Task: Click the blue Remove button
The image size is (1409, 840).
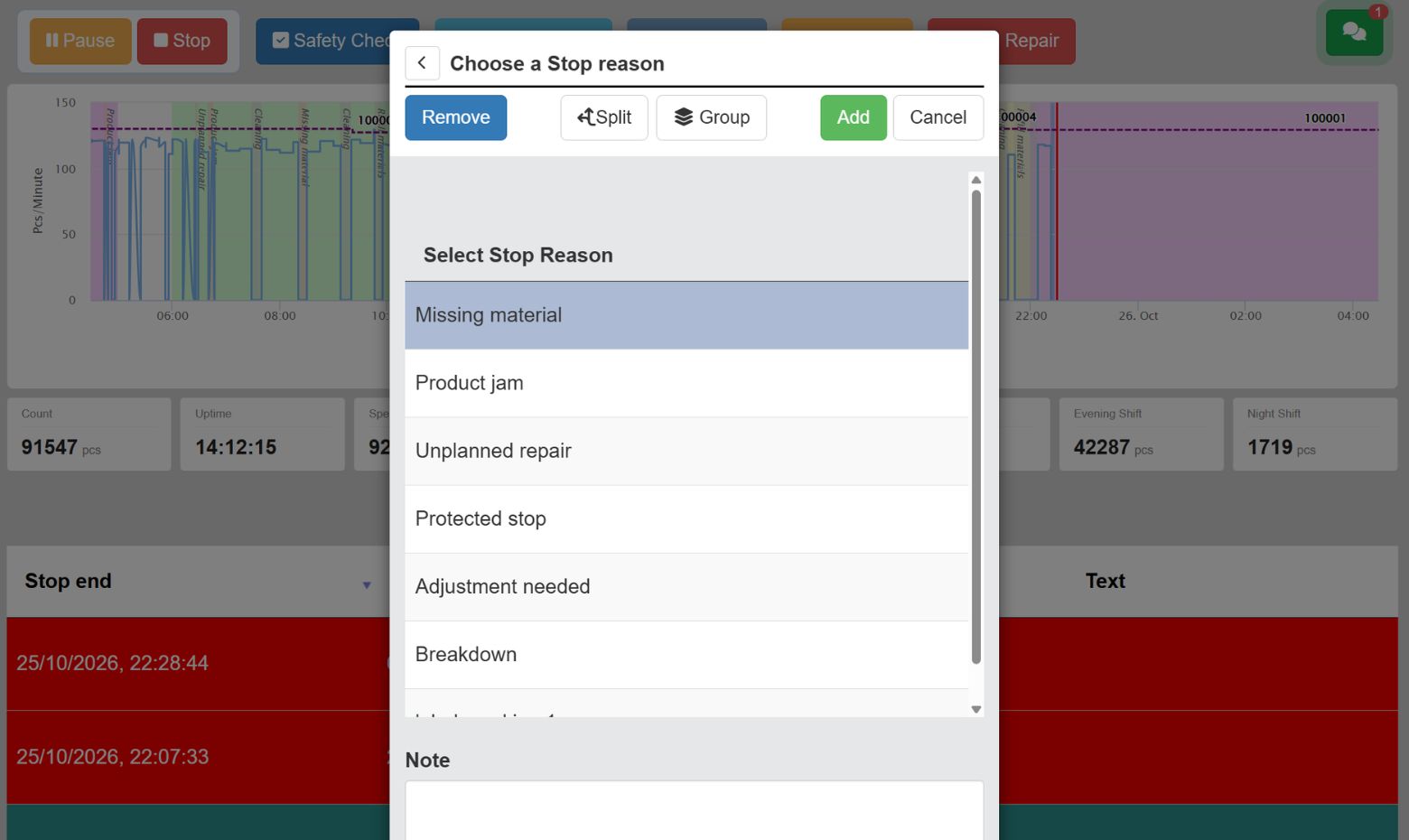Action: [456, 117]
